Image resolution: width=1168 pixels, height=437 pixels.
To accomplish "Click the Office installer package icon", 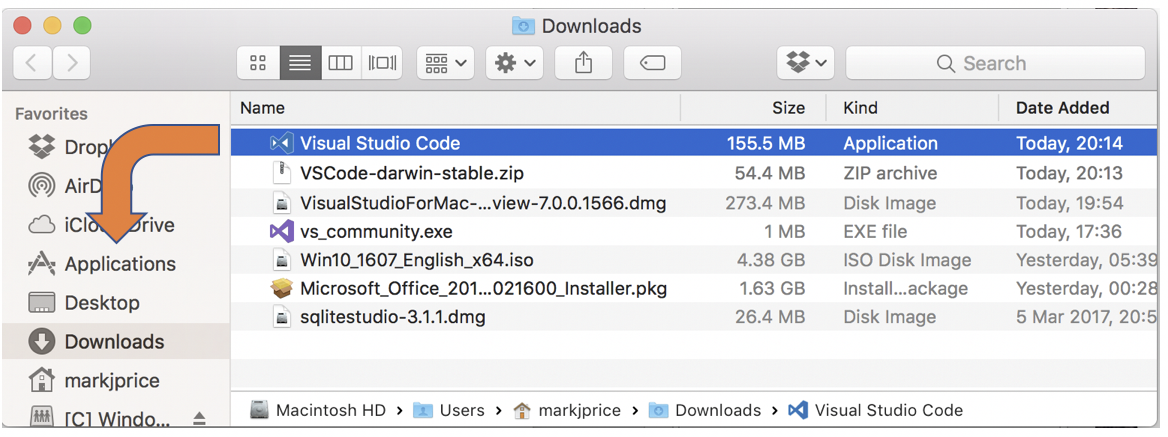I will point(281,289).
